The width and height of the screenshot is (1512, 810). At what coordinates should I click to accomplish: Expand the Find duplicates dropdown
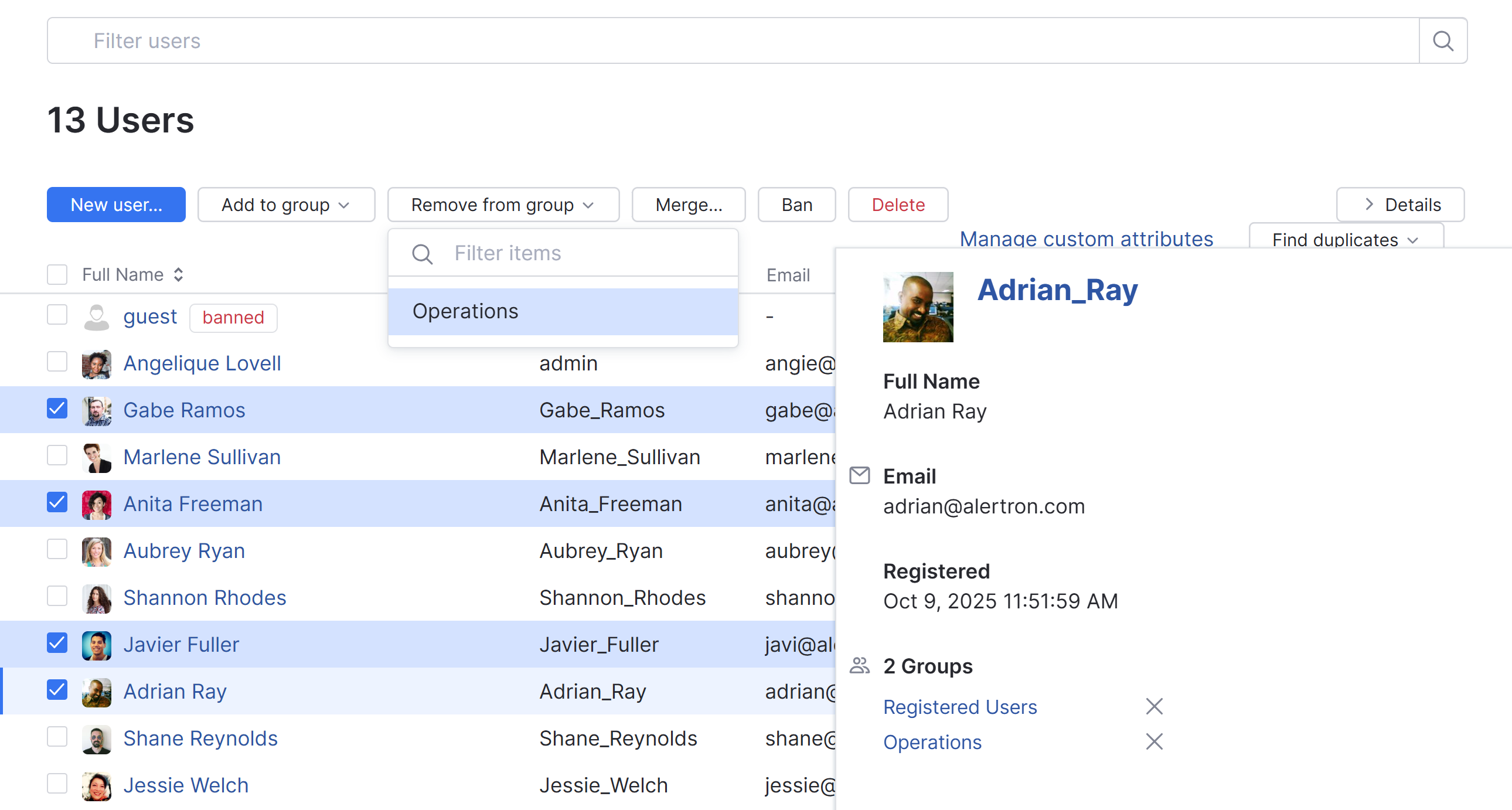tap(1345, 239)
